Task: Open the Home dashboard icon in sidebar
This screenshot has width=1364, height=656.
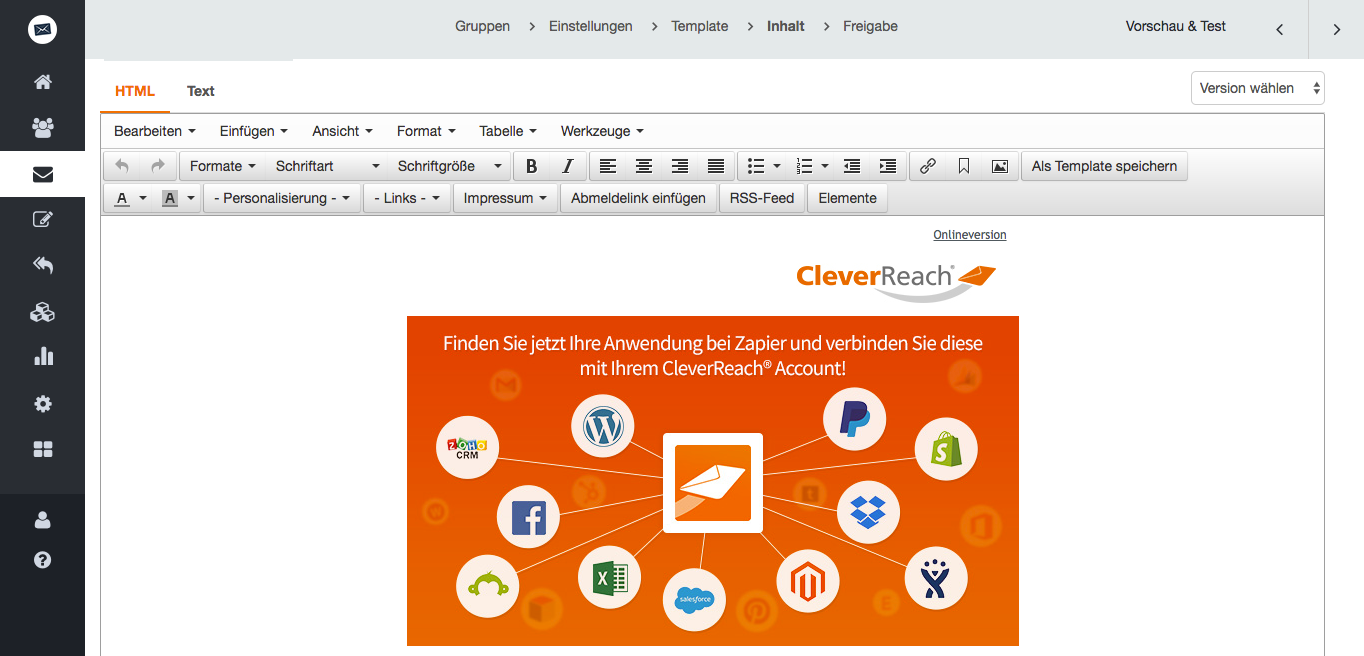Action: [42, 82]
